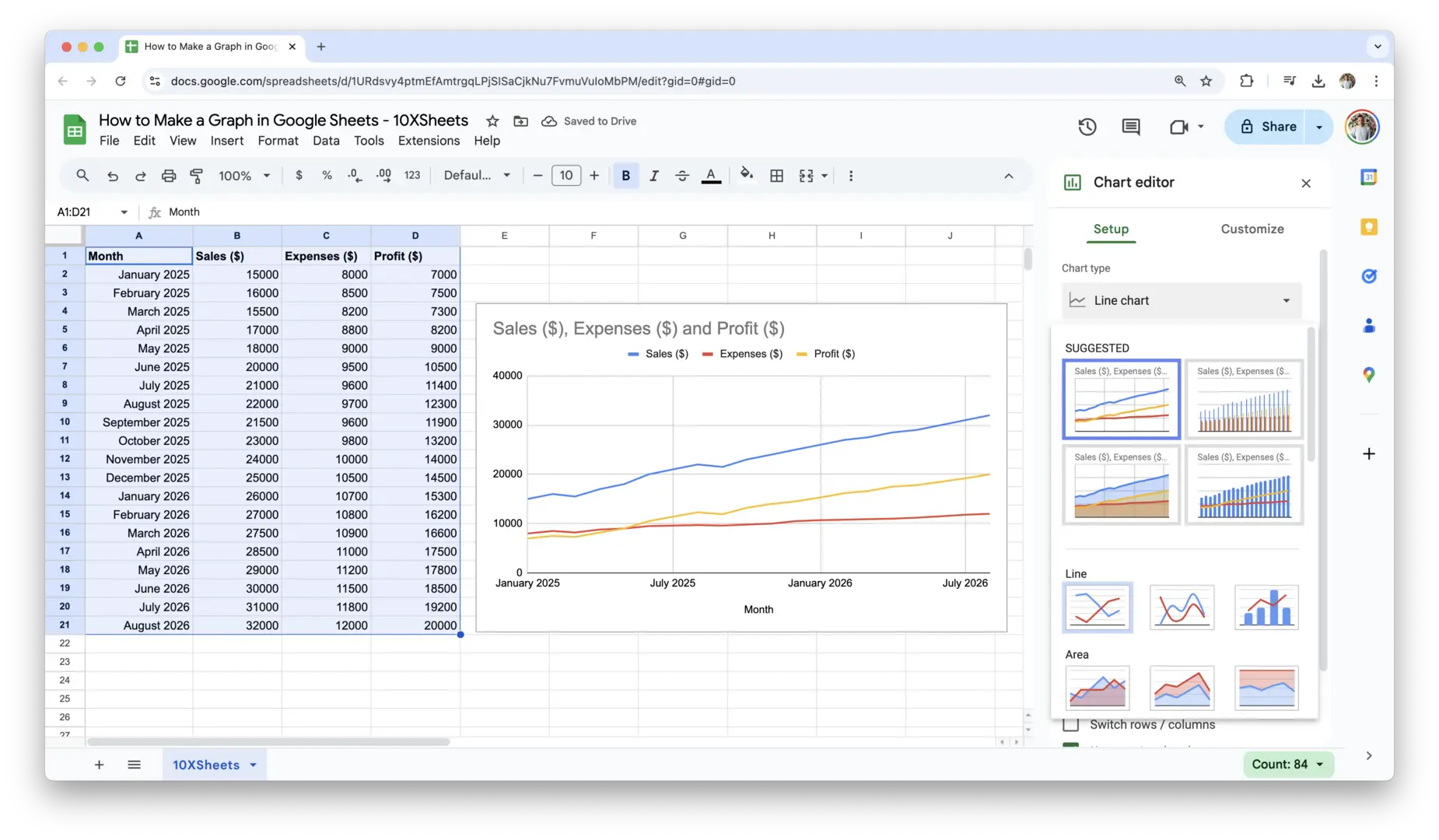Format as currency with dollar icon
The image size is (1439, 840).
(x=299, y=176)
